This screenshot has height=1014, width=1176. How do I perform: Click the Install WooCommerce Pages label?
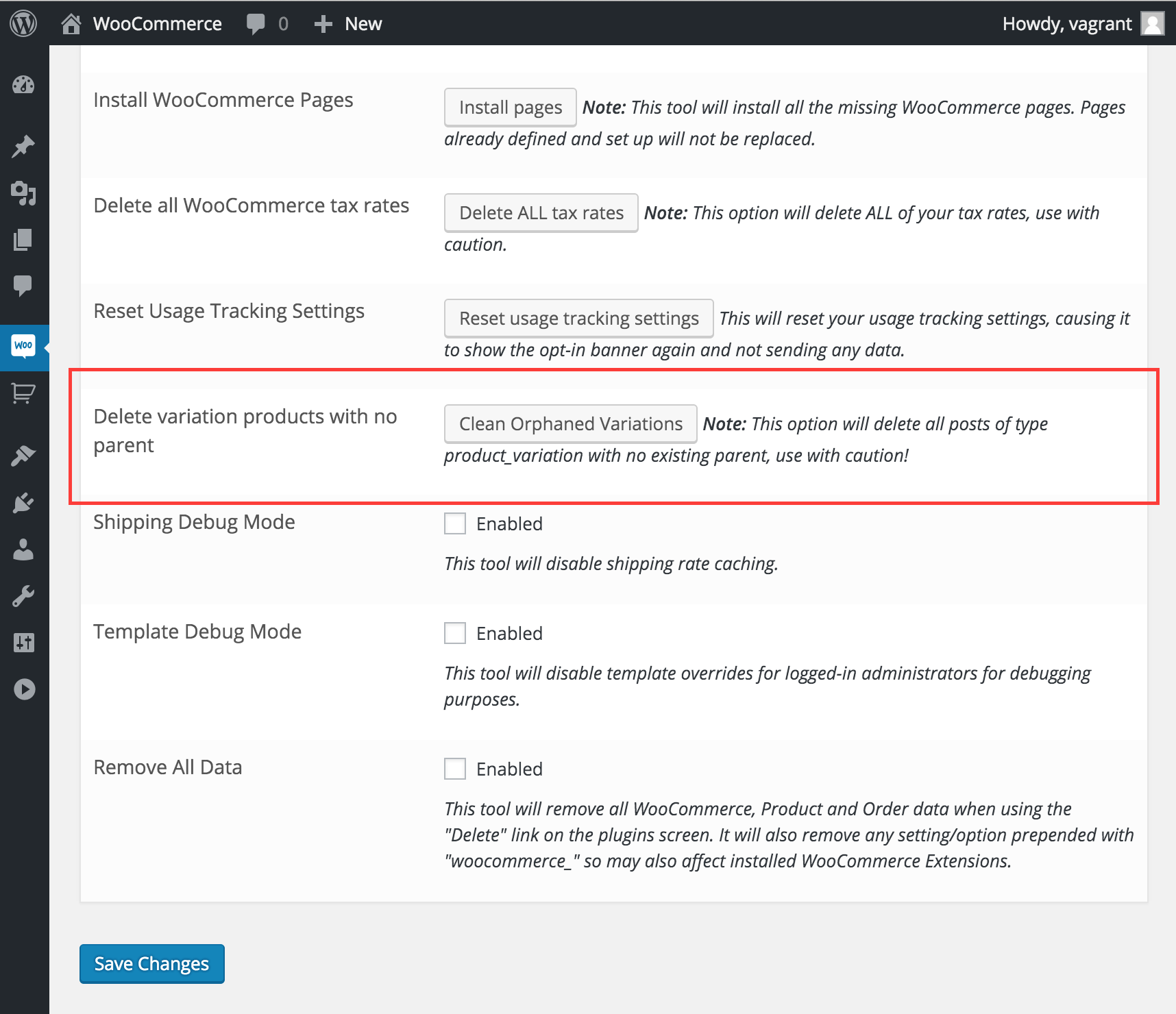click(x=223, y=100)
